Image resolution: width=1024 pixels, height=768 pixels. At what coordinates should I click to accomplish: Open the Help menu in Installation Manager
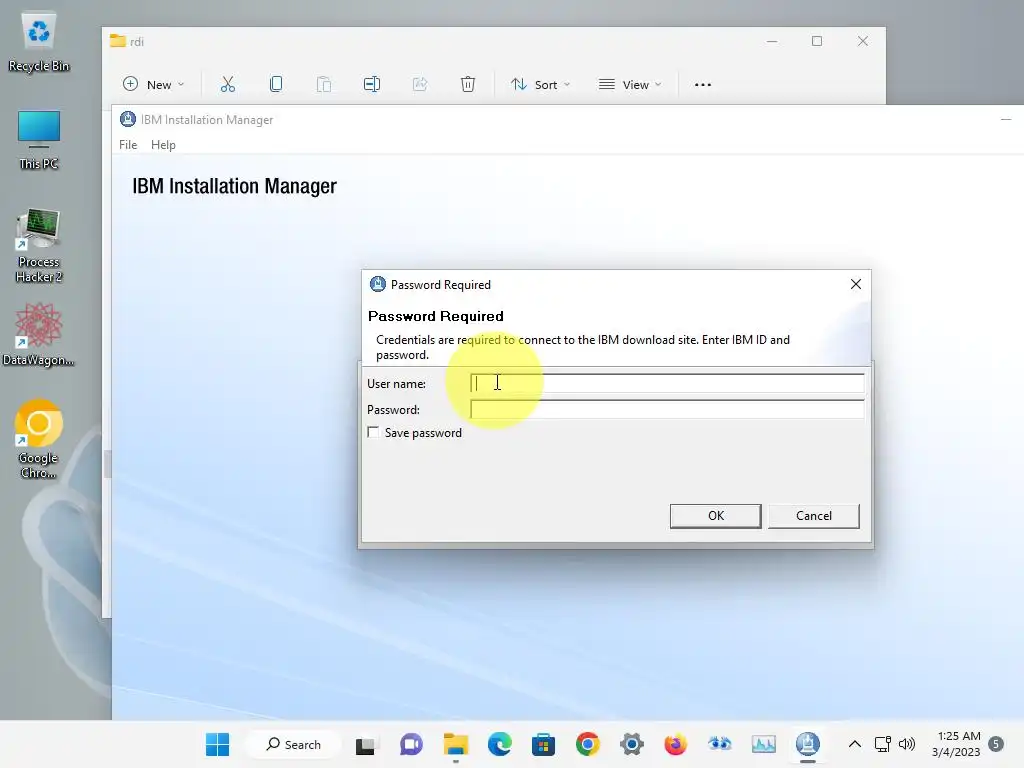(x=163, y=145)
